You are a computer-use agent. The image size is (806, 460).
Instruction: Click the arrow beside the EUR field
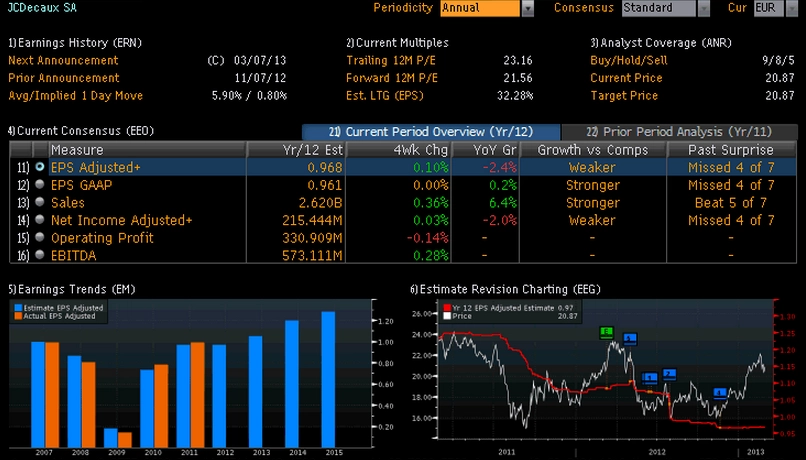click(792, 8)
